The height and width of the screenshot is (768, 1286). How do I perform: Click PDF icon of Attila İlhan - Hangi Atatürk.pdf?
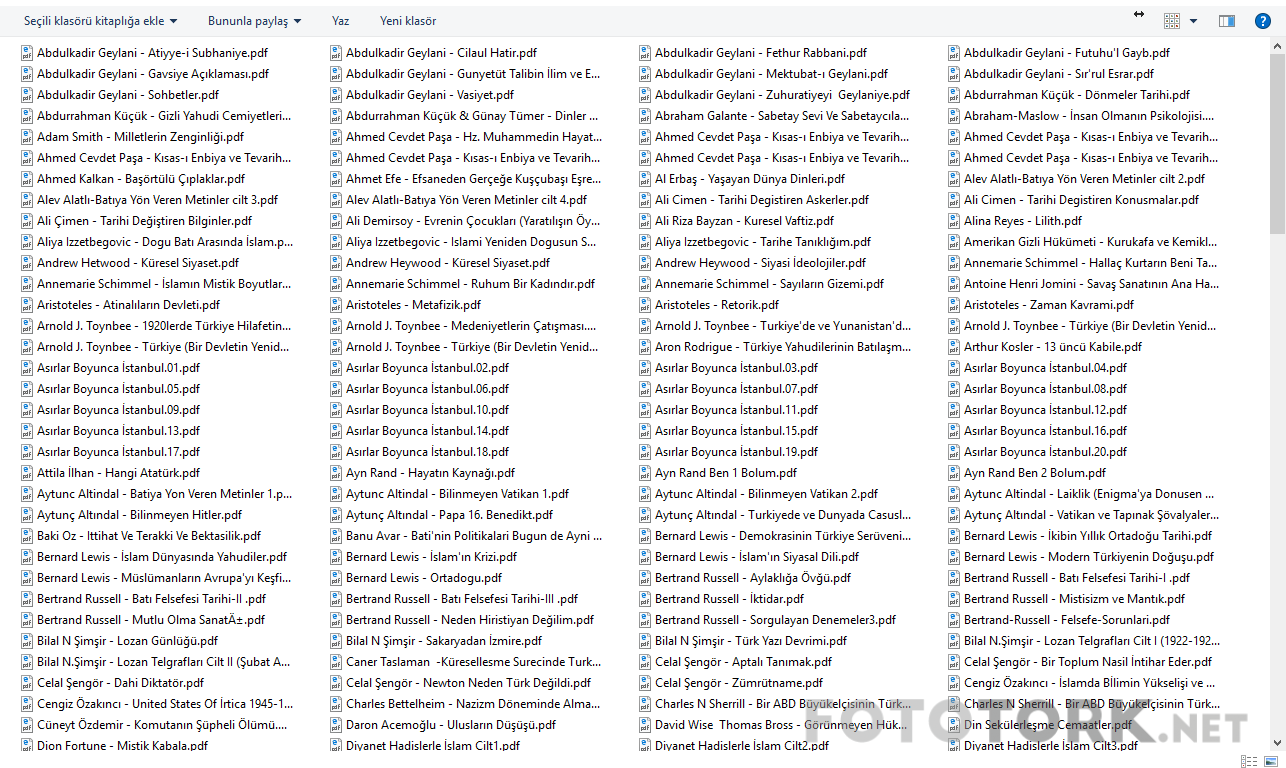point(27,473)
